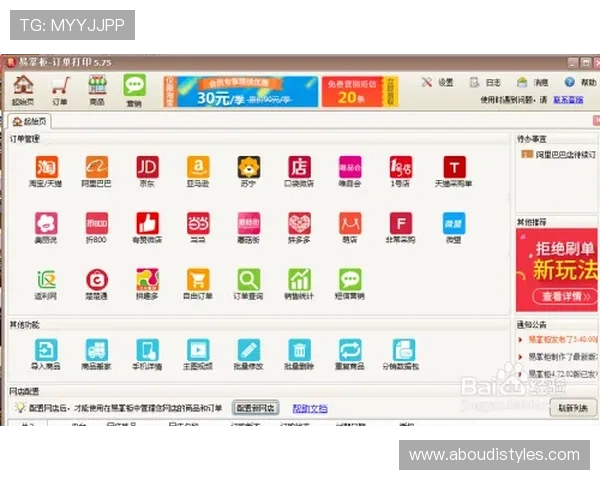Open the 折800 icon

point(96,223)
